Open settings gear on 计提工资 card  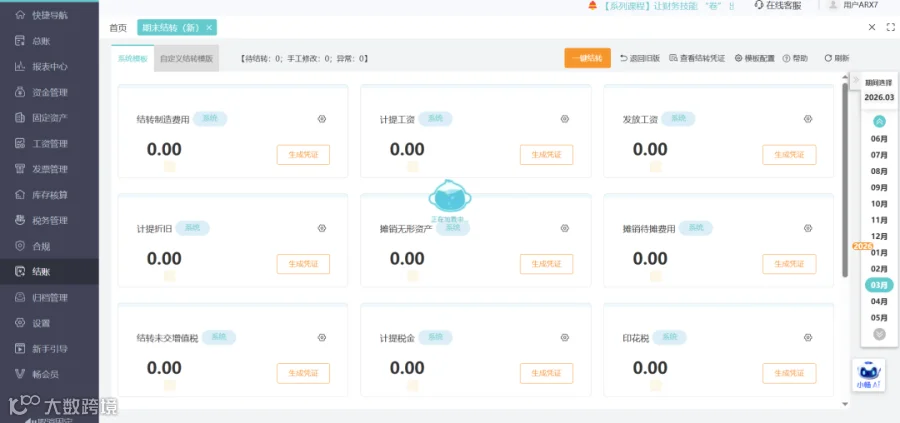(x=565, y=119)
